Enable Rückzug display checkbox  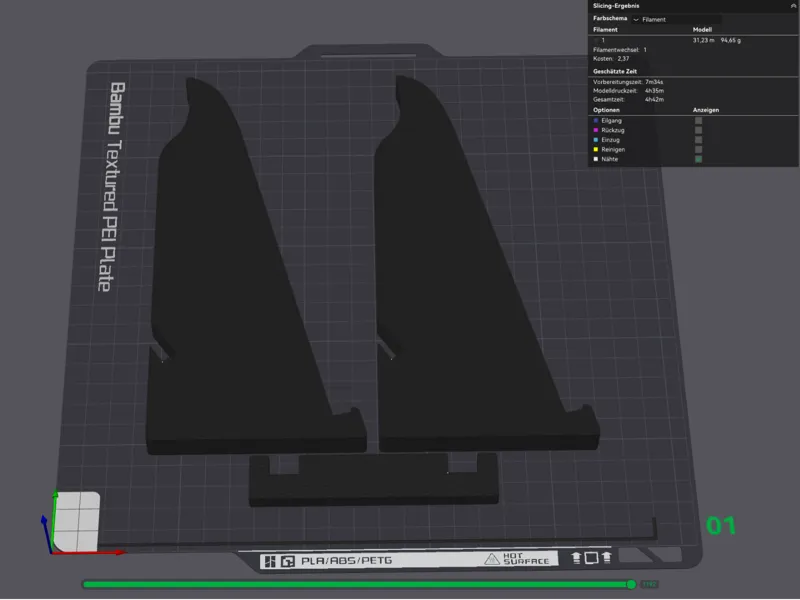[698, 130]
